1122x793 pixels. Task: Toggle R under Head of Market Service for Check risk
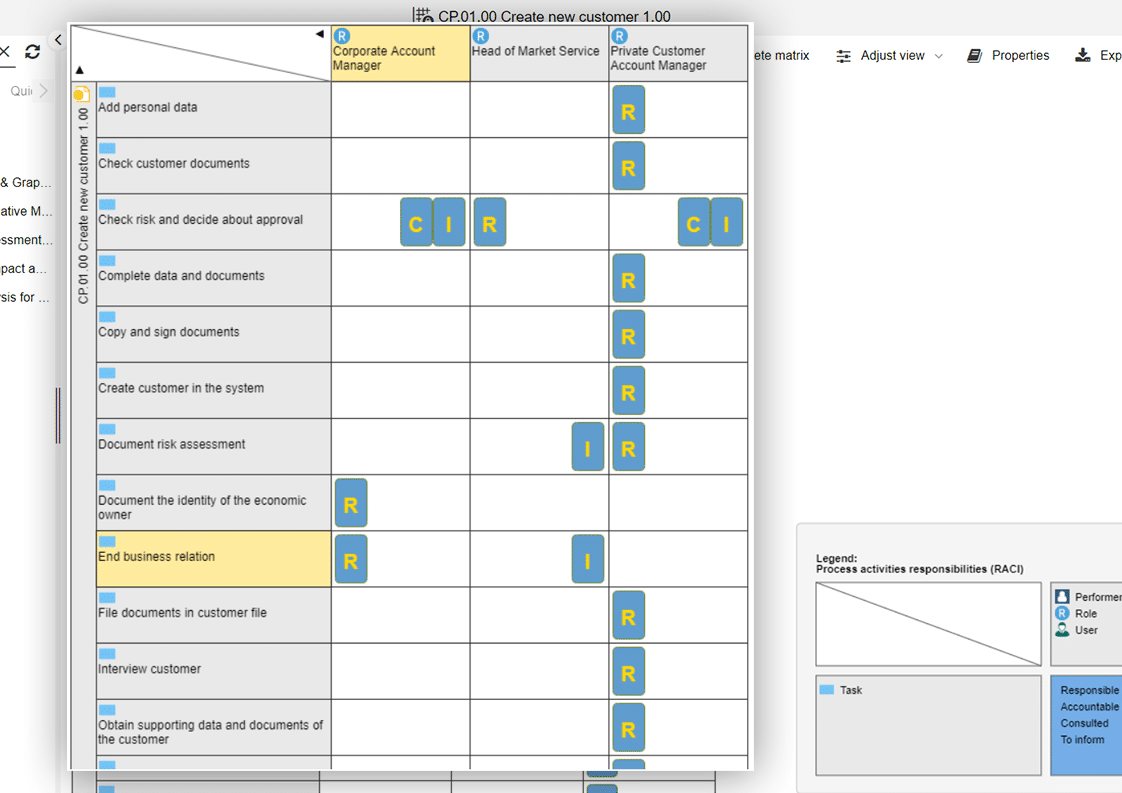[489, 222]
